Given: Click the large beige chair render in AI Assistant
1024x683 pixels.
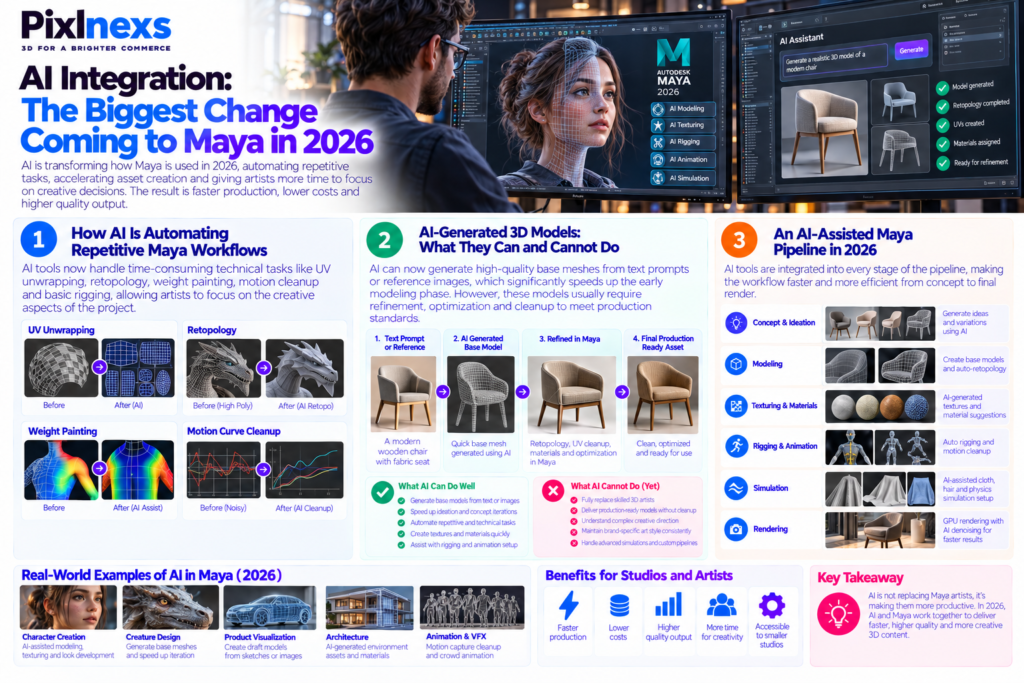Looking at the screenshot, I should pos(825,130).
